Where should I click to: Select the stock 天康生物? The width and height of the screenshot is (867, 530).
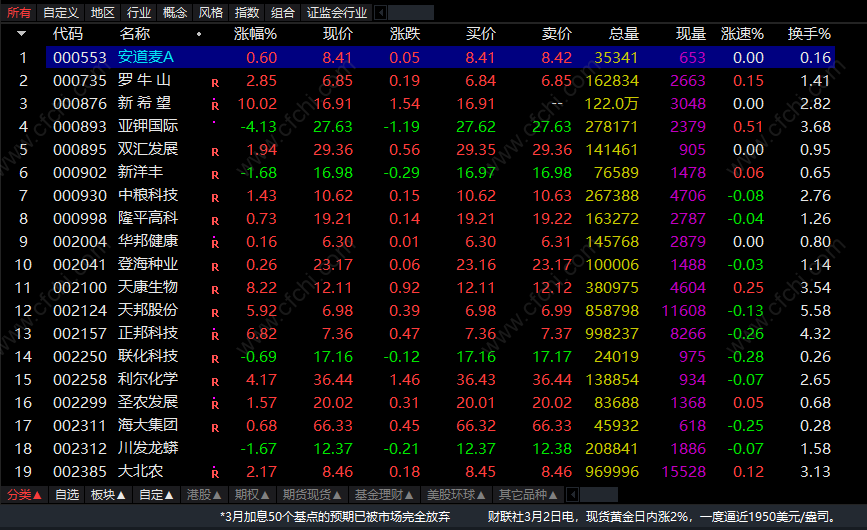(x=148, y=287)
